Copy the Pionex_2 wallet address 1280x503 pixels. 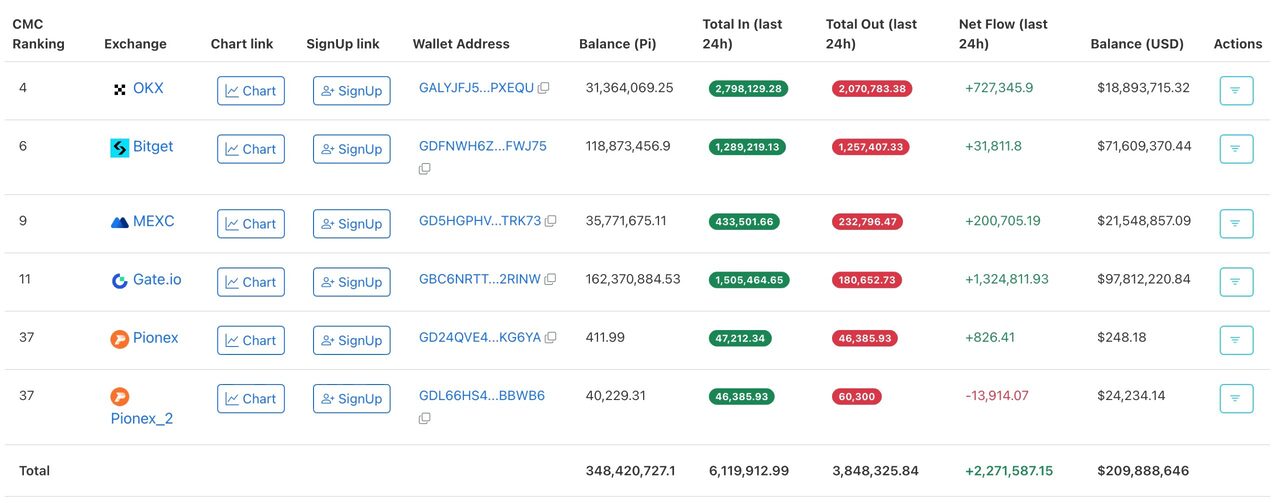[425, 418]
